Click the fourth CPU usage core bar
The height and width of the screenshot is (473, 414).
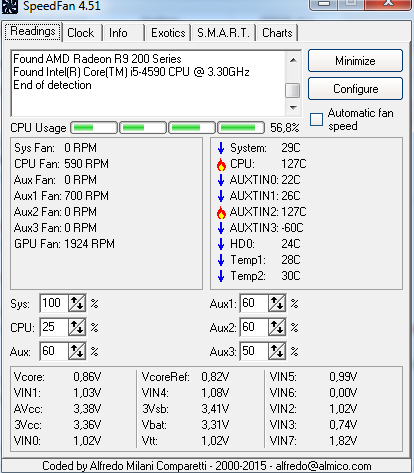pyautogui.click(x=241, y=128)
